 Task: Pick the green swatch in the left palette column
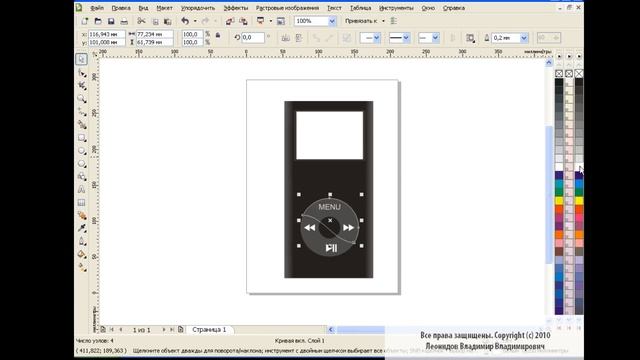coord(559,192)
